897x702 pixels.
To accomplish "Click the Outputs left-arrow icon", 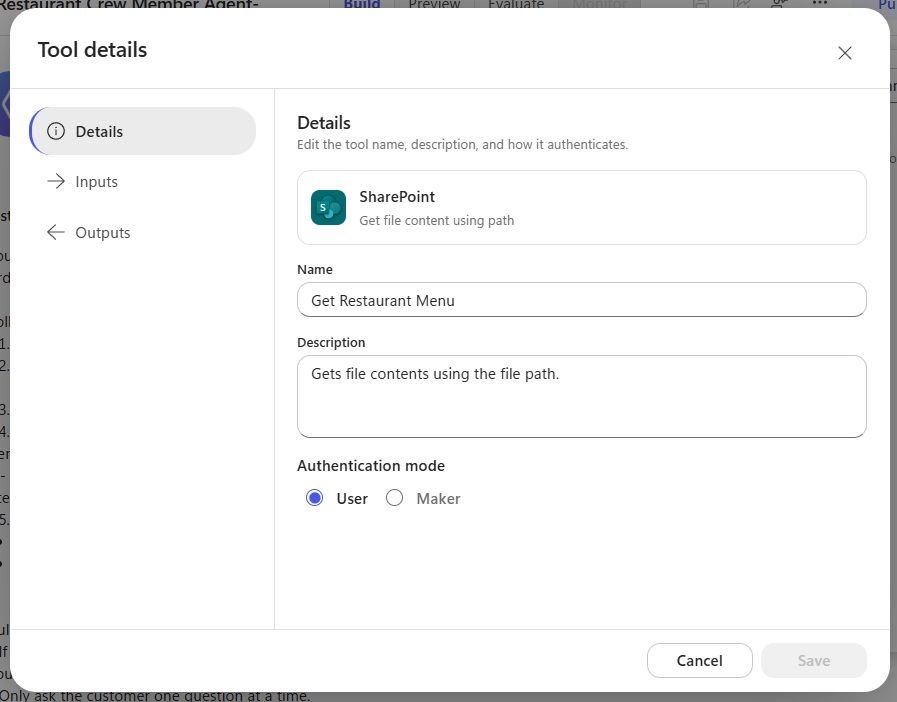I will 55,232.
